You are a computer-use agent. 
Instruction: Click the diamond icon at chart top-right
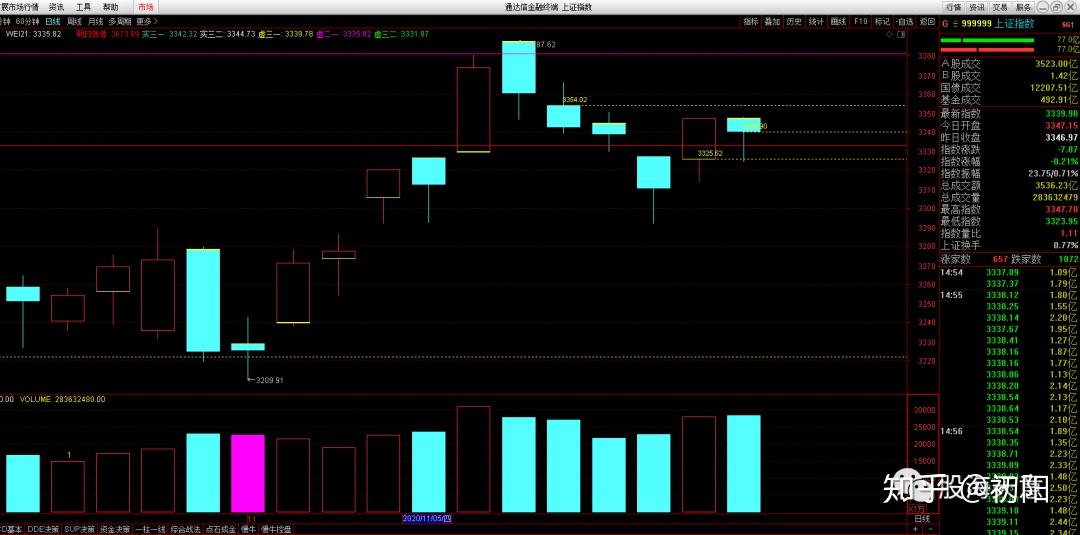tap(890, 34)
